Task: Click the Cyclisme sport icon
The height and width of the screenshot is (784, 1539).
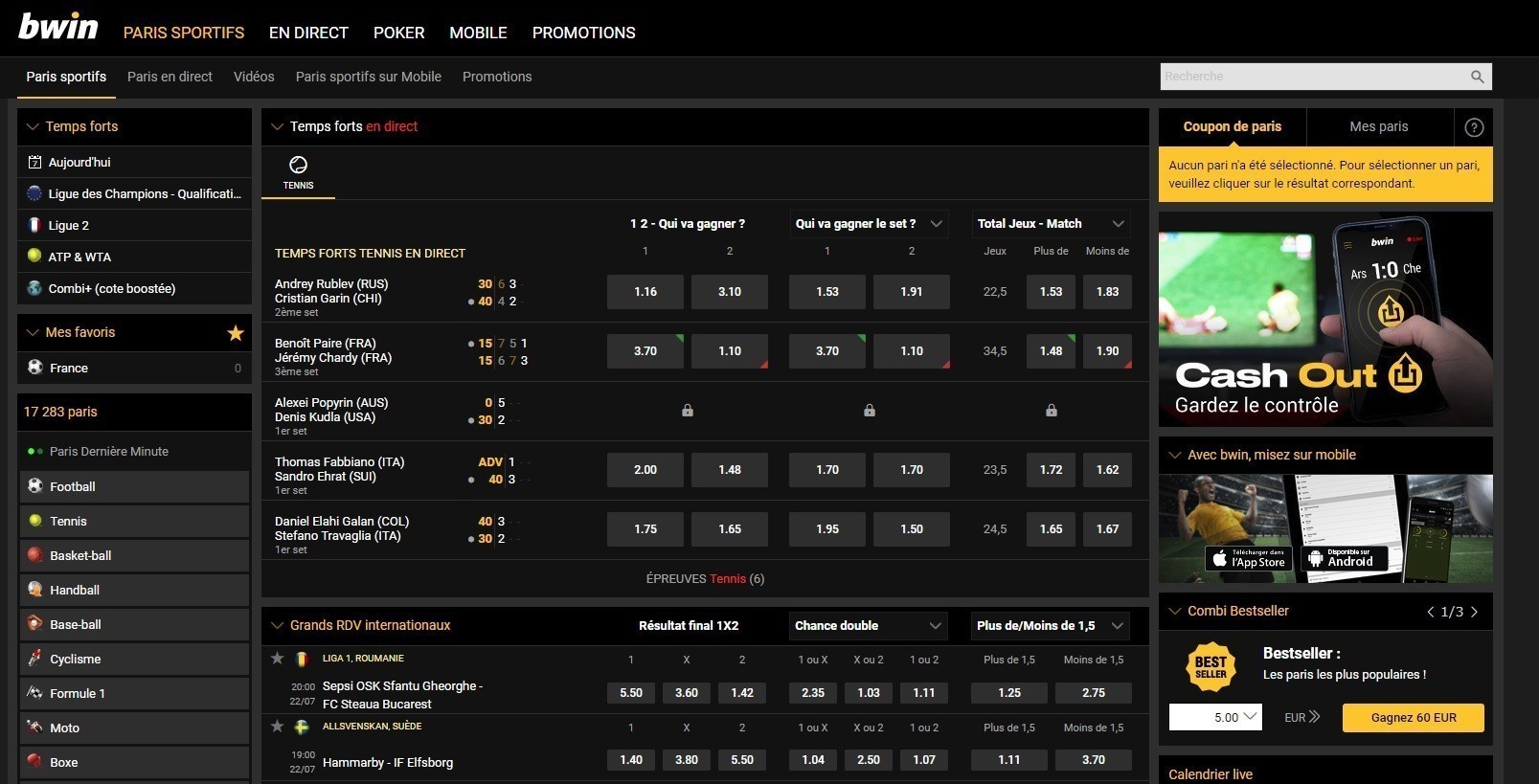Action: click(x=35, y=659)
